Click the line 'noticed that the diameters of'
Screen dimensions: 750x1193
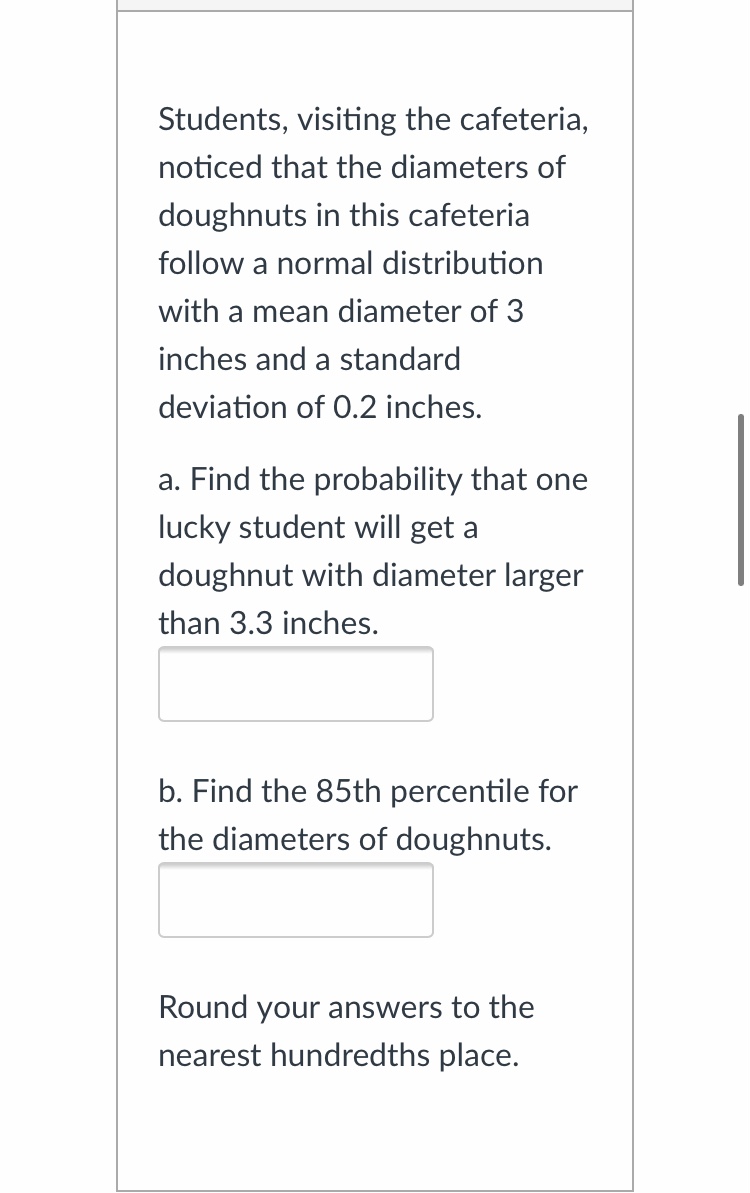(x=361, y=168)
